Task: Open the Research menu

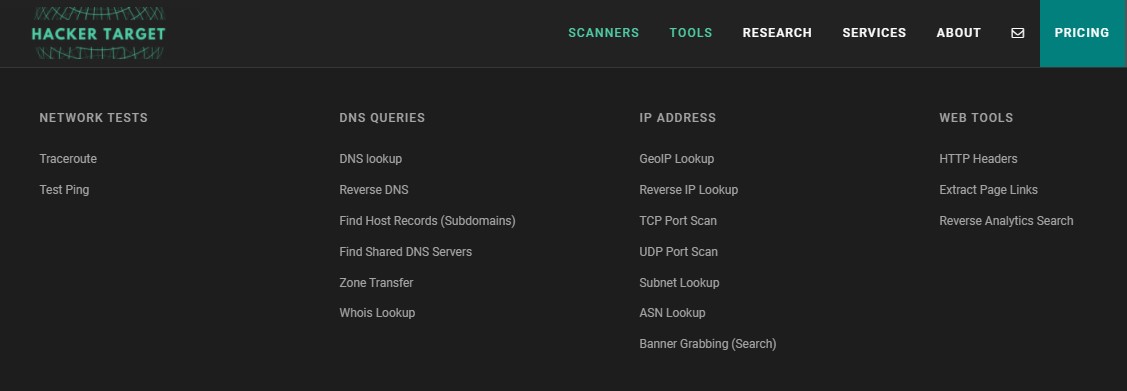Action: (777, 33)
